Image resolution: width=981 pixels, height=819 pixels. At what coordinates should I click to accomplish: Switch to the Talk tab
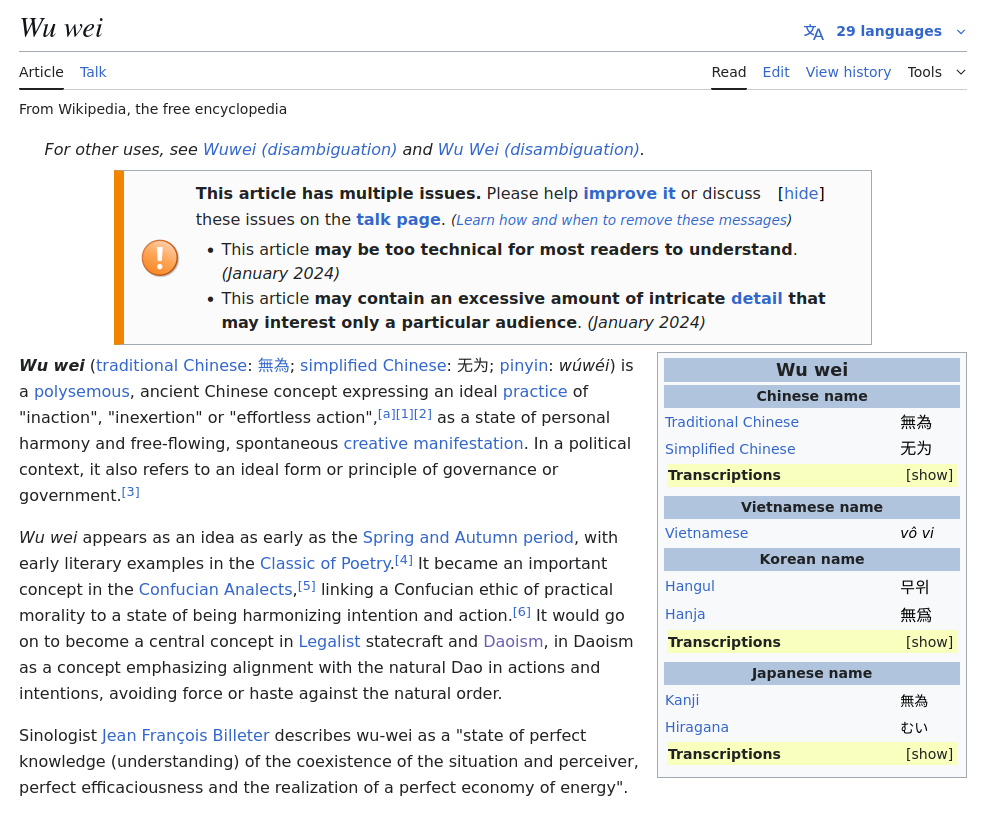93,72
